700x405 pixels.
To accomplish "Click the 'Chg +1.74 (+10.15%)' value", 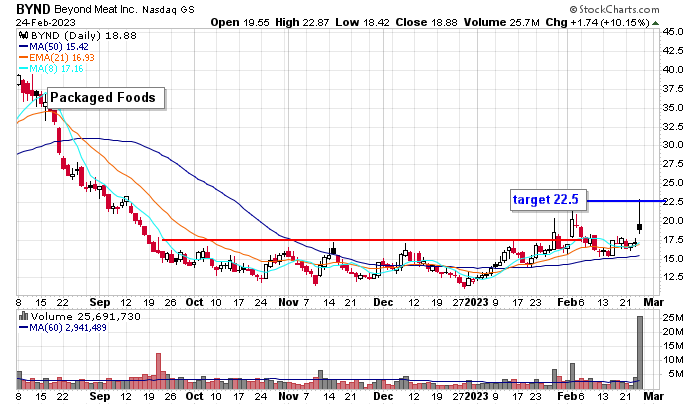I will [x=597, y=22].
